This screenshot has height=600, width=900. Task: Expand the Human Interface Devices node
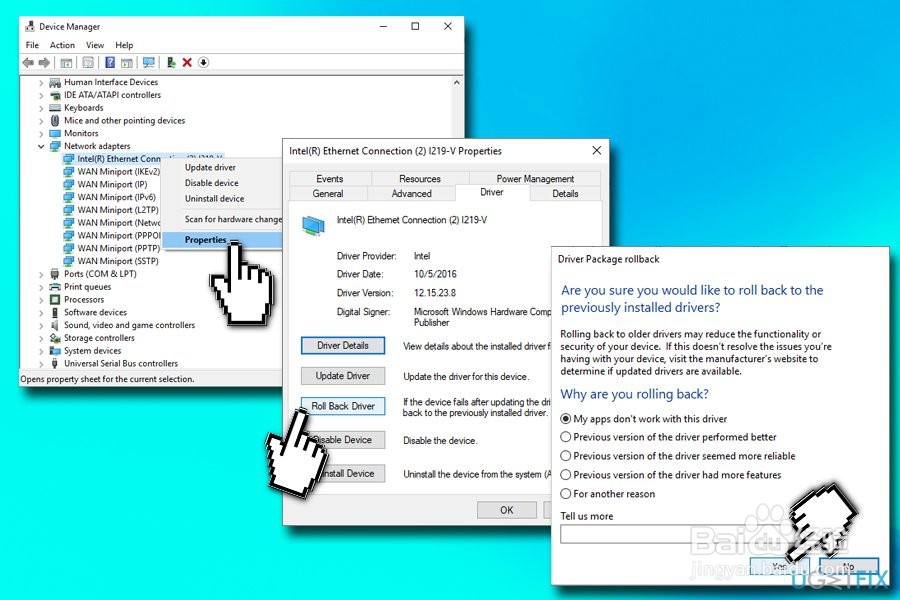[41, 83]
